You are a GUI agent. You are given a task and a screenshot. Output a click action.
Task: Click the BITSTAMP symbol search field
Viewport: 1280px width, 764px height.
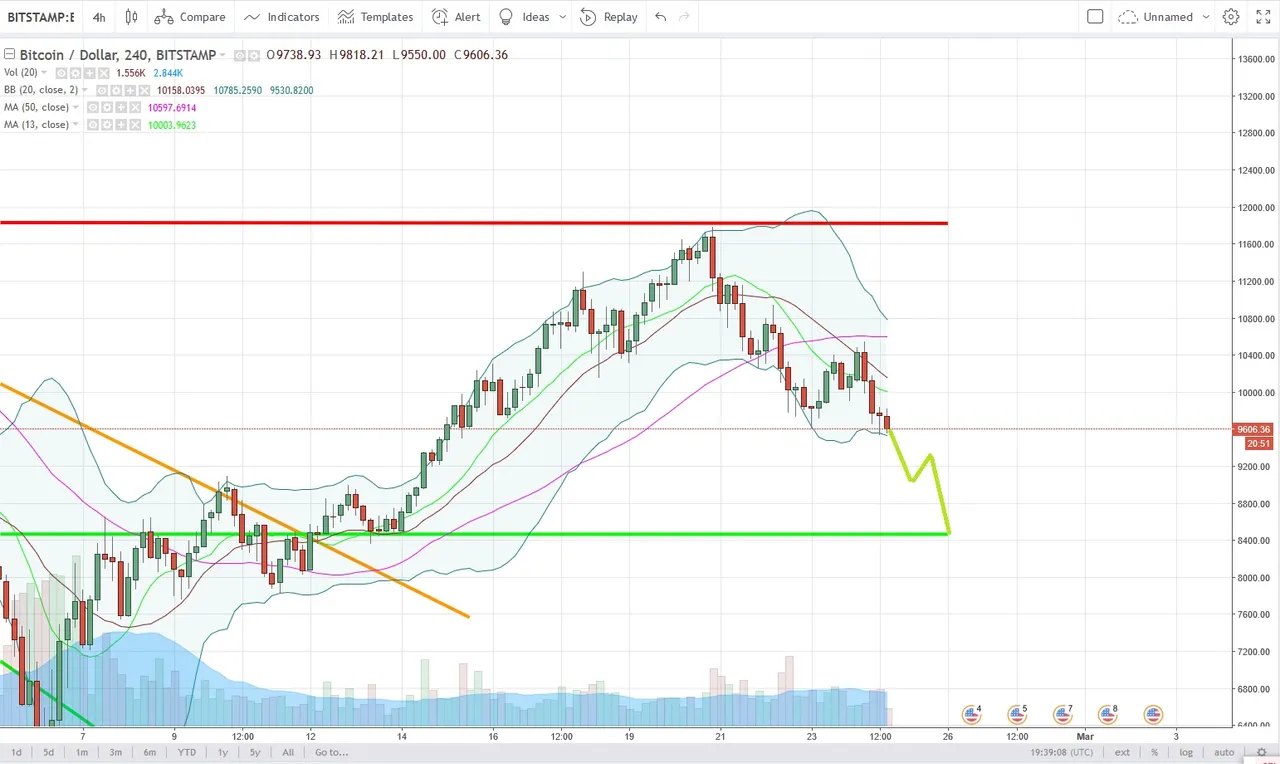tap(41, 17)
